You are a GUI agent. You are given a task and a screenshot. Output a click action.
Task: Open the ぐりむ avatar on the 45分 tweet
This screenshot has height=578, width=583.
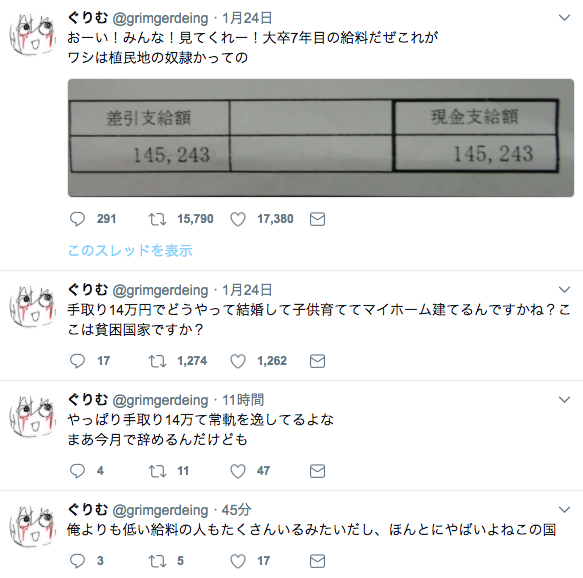tap(32, 526)
